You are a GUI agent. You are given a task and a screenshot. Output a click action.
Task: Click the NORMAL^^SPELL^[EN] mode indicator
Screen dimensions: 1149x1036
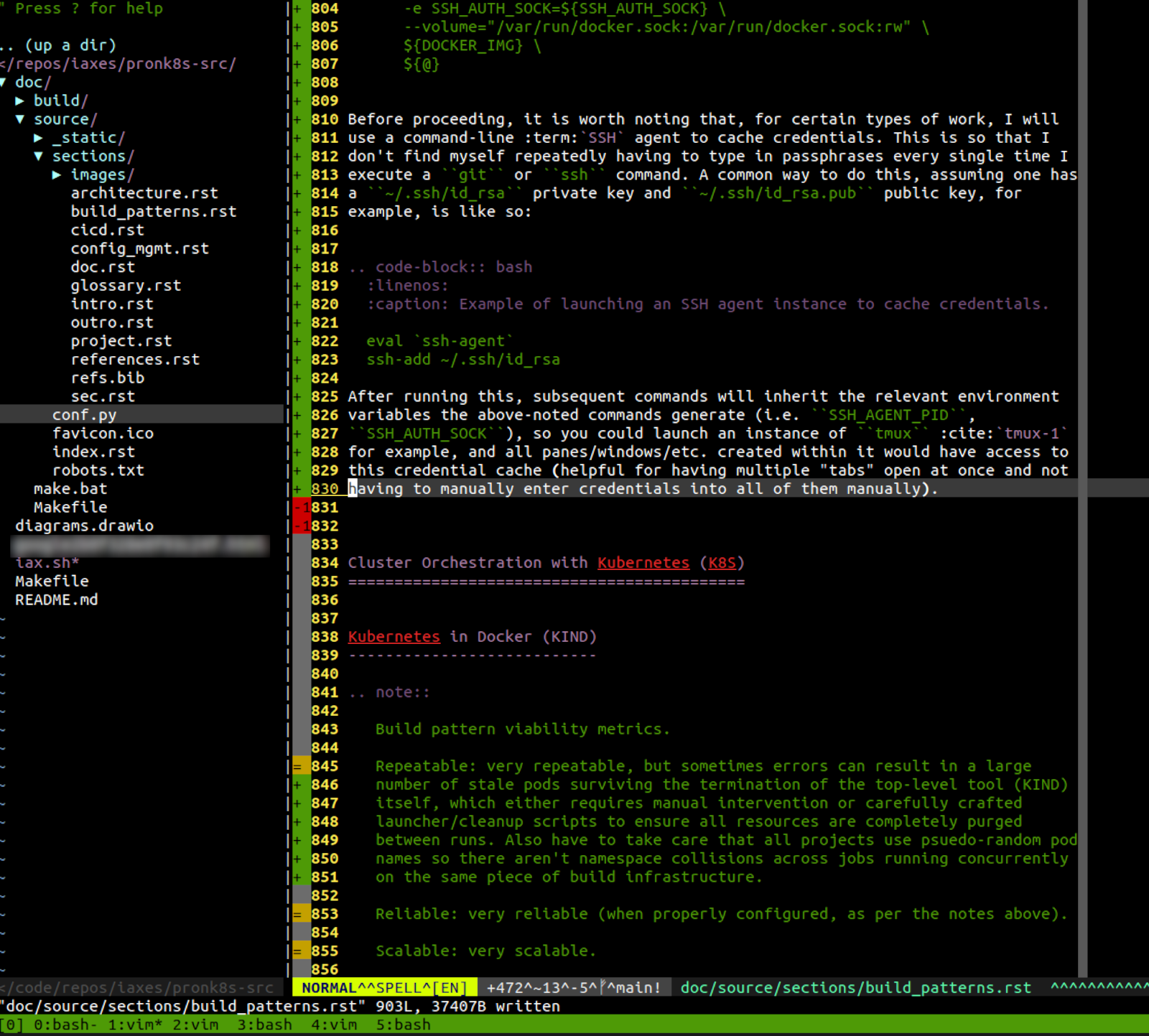[x=384, y=989]
